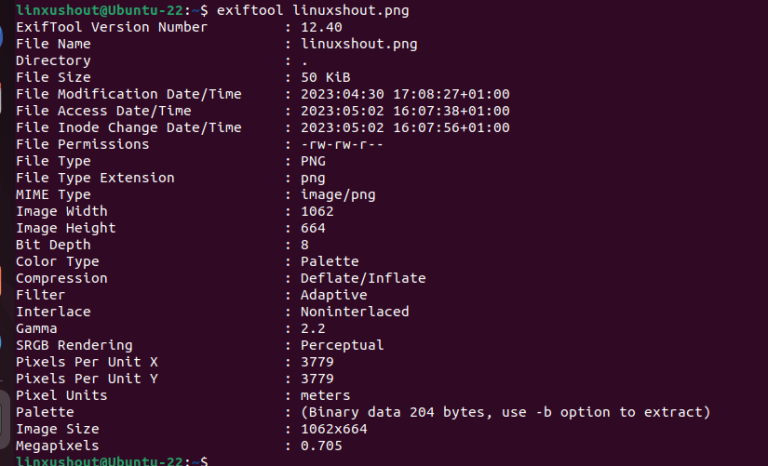This screenshot has width=768, height=466.
Task: Click the Megapixels value 0.705
Action: [321, 445]
